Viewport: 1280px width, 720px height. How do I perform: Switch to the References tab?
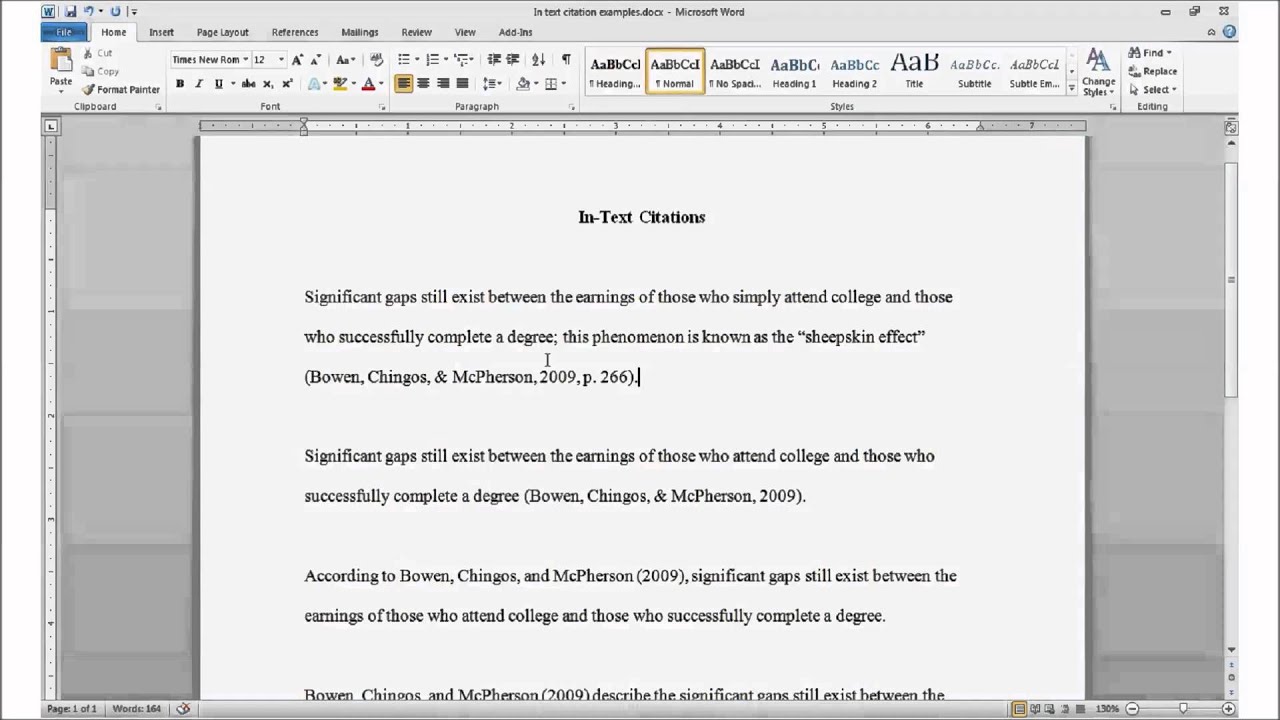(x=295, y=32)
